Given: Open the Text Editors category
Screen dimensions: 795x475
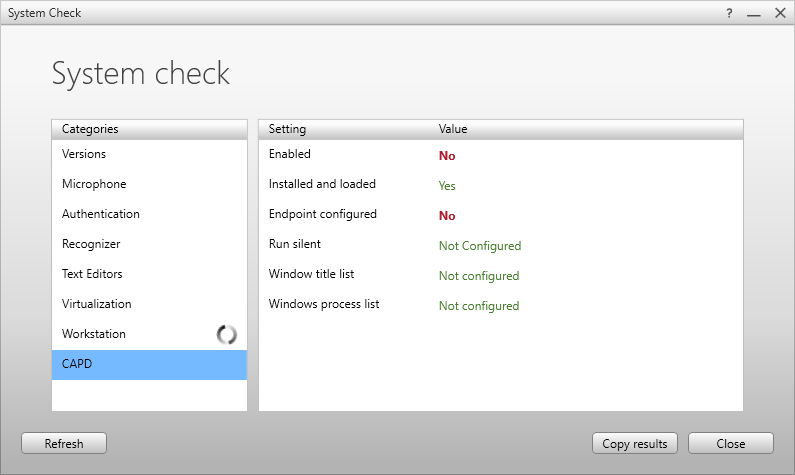Looking at the screenshot, I should coord(92,274).
